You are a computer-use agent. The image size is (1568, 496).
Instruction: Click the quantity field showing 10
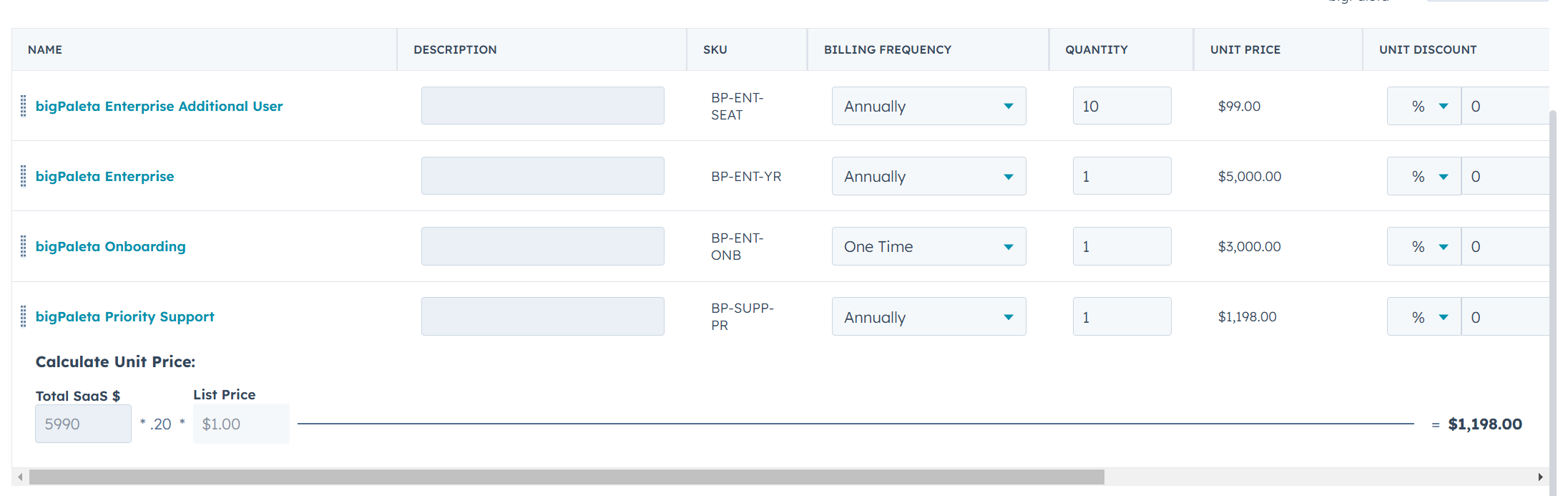(1122, 105)
